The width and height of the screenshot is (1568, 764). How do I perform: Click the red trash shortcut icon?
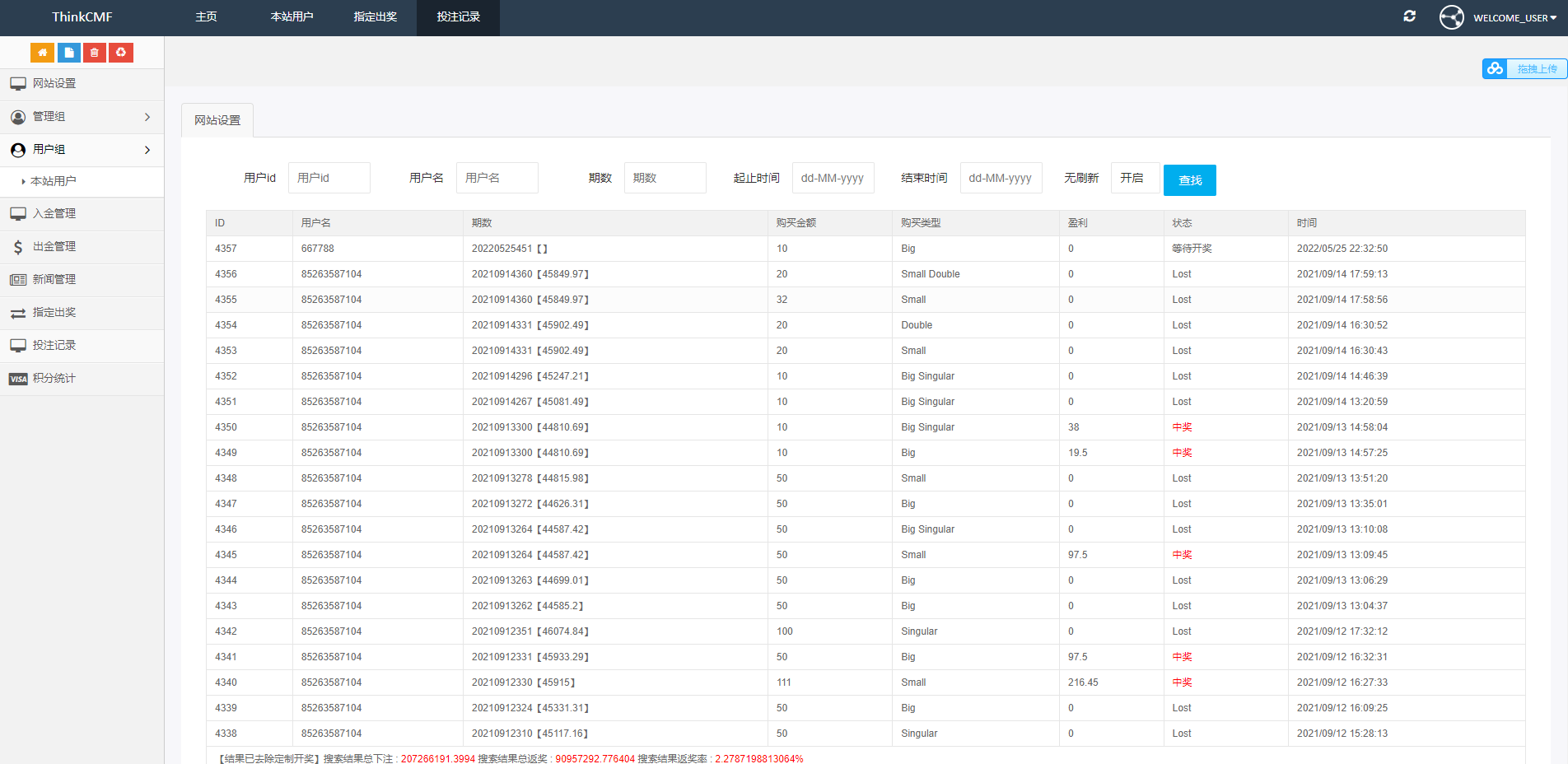[x=95, y=53]
